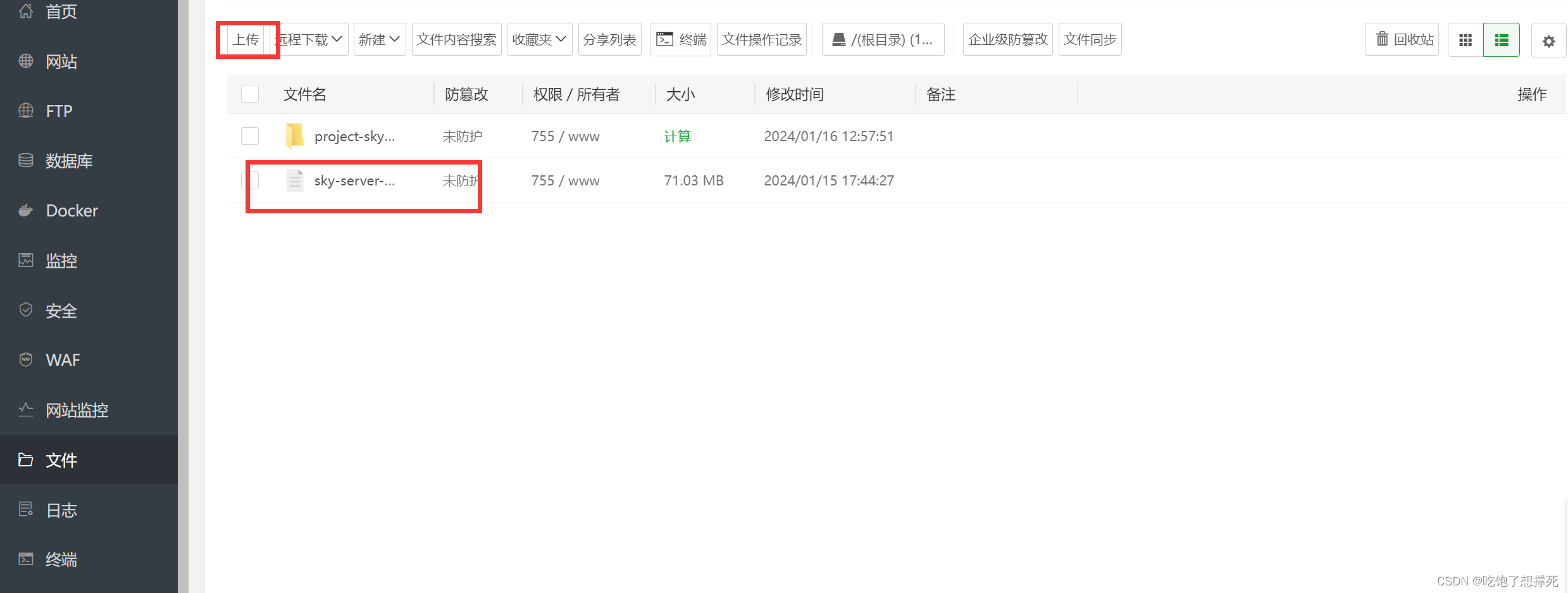This screenshot has height=593, width=1568.
Task: Click the 网站监控 line chart icon
Action: [26, 409]
